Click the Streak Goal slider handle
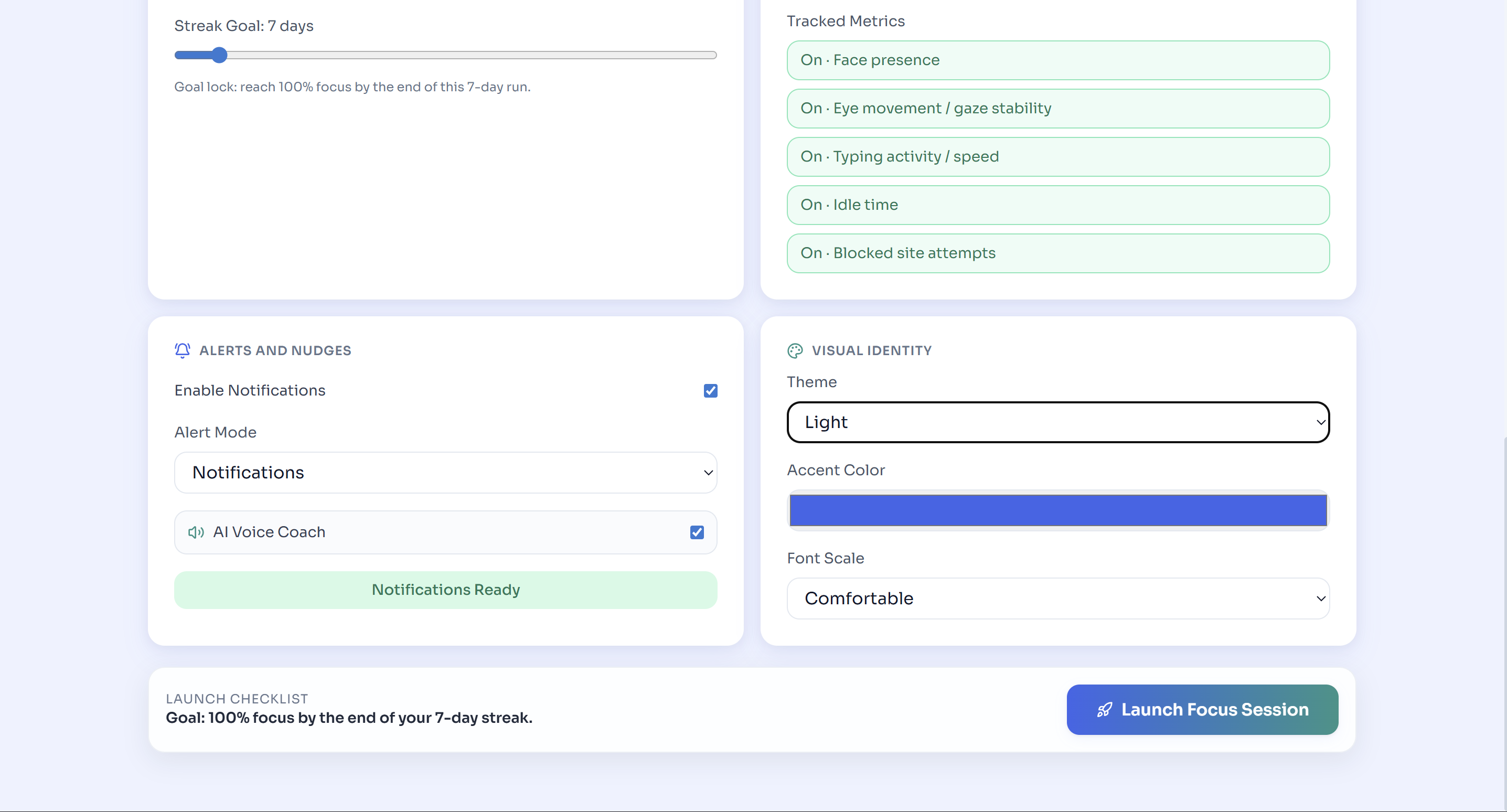This screenshot has width=1507, height=812. [x=219, y=55]
